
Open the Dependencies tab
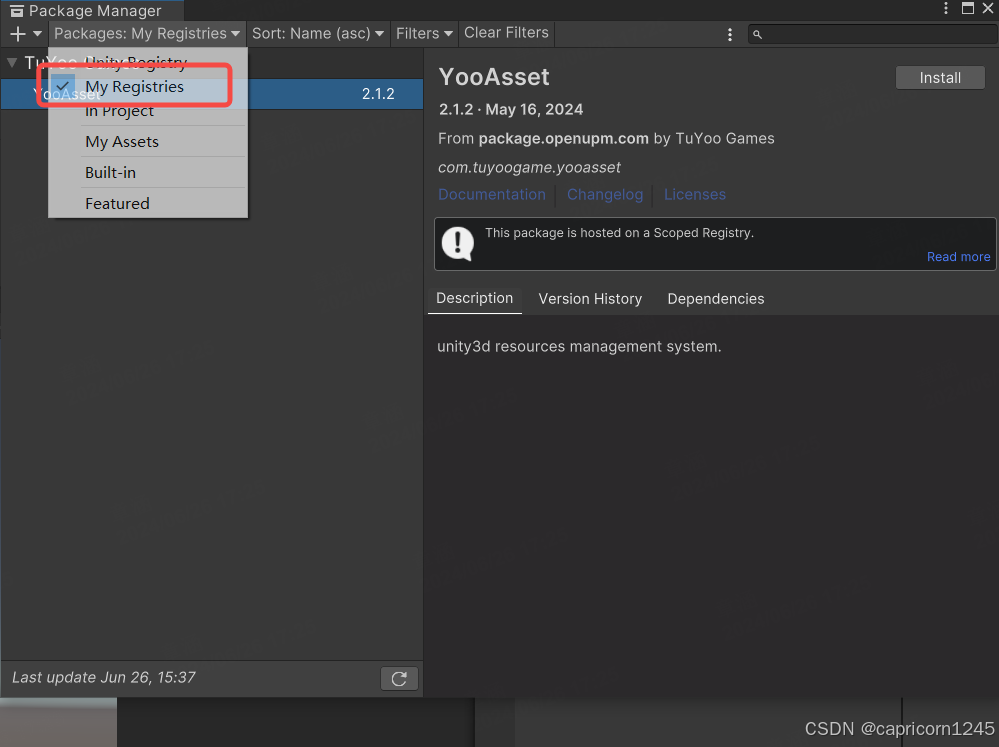pyautogui.click(x=716, y=299)
